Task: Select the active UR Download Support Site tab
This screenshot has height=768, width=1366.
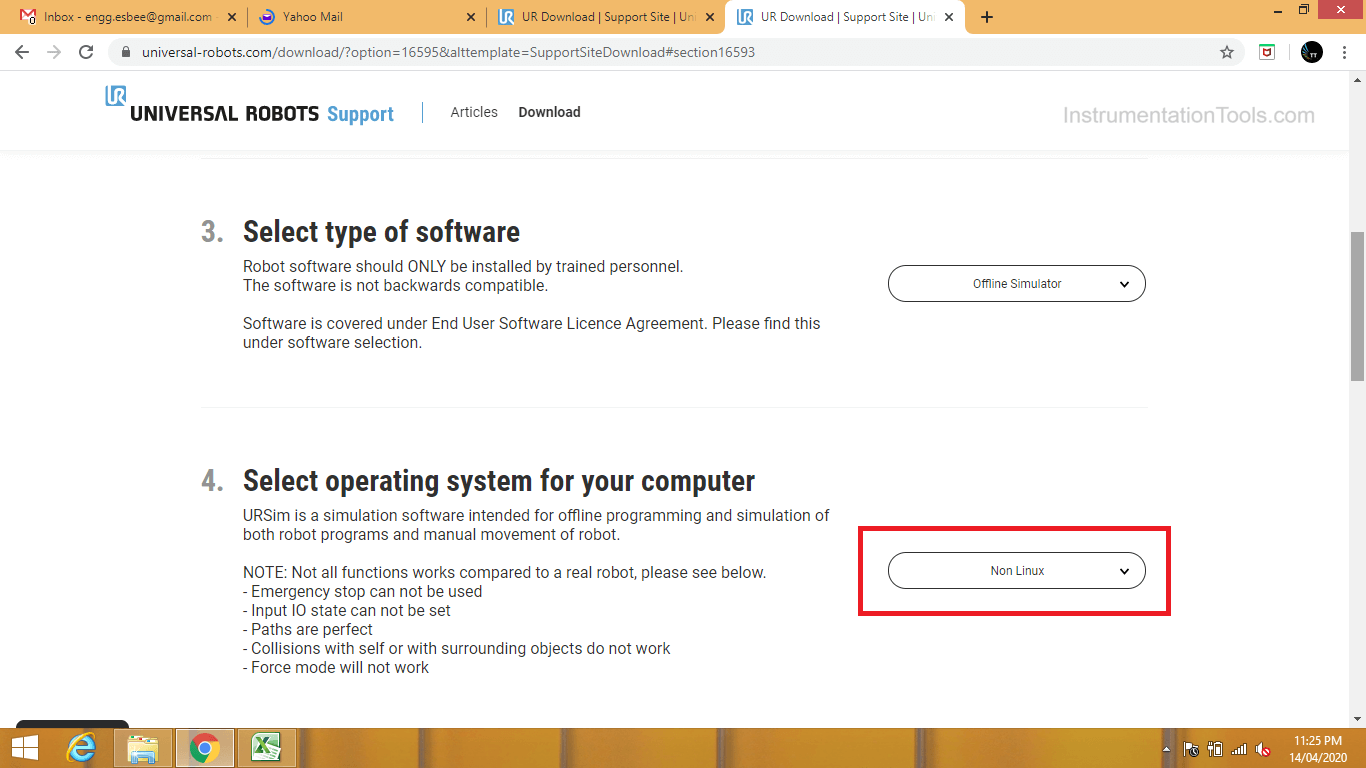Action: [x=843, y=17]
